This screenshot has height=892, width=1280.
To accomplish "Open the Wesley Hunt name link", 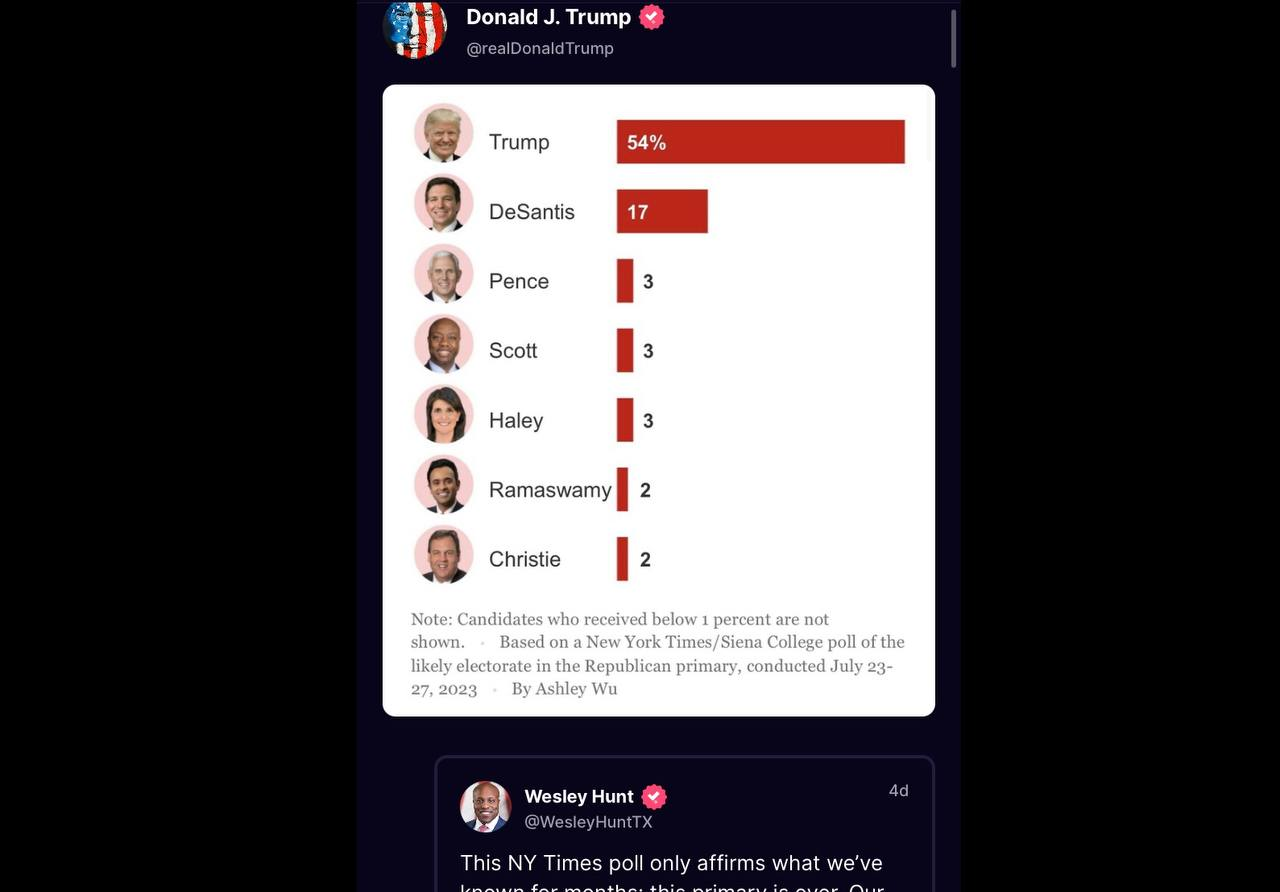I will click(x=579, y=796).
